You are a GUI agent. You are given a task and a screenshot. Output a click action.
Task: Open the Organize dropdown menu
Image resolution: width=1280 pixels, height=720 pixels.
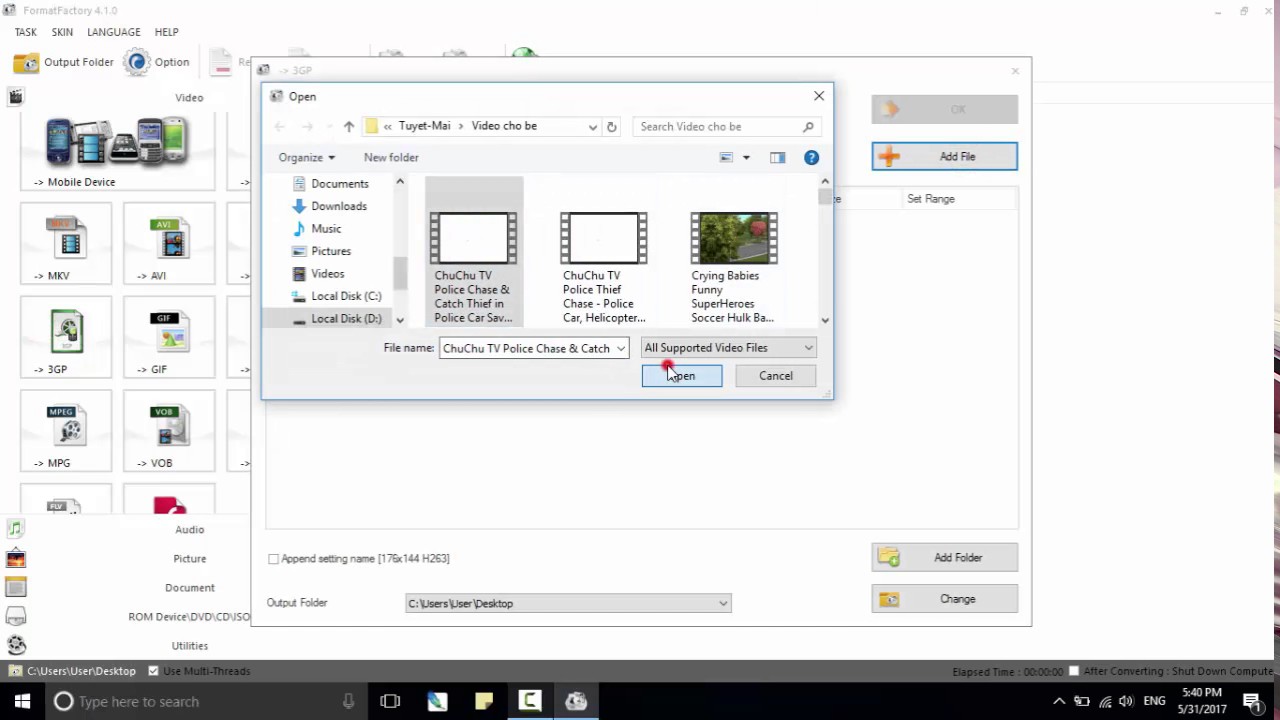tap(307, 157)
